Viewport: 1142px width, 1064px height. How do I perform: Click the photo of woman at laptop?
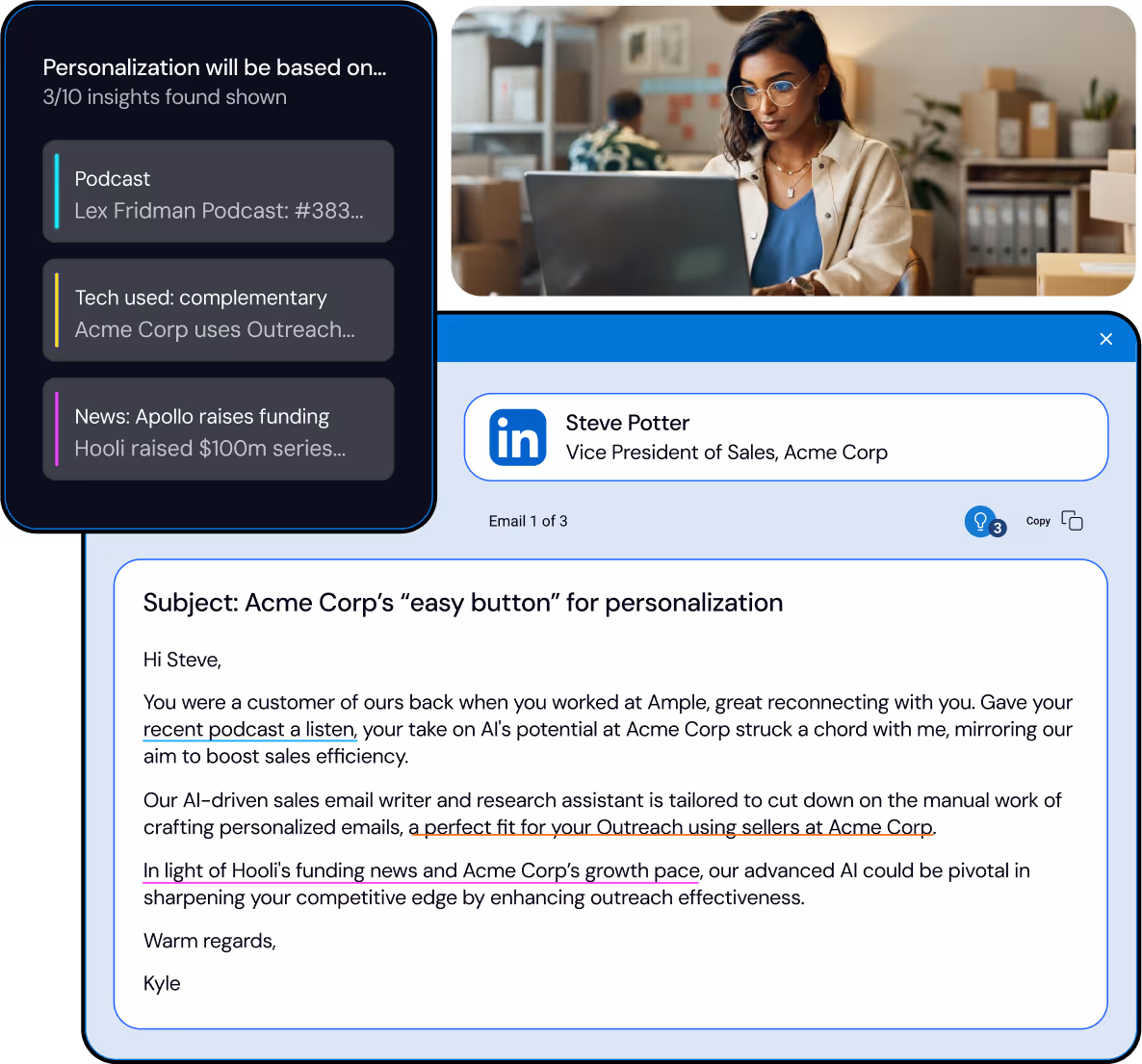point(793,151)
